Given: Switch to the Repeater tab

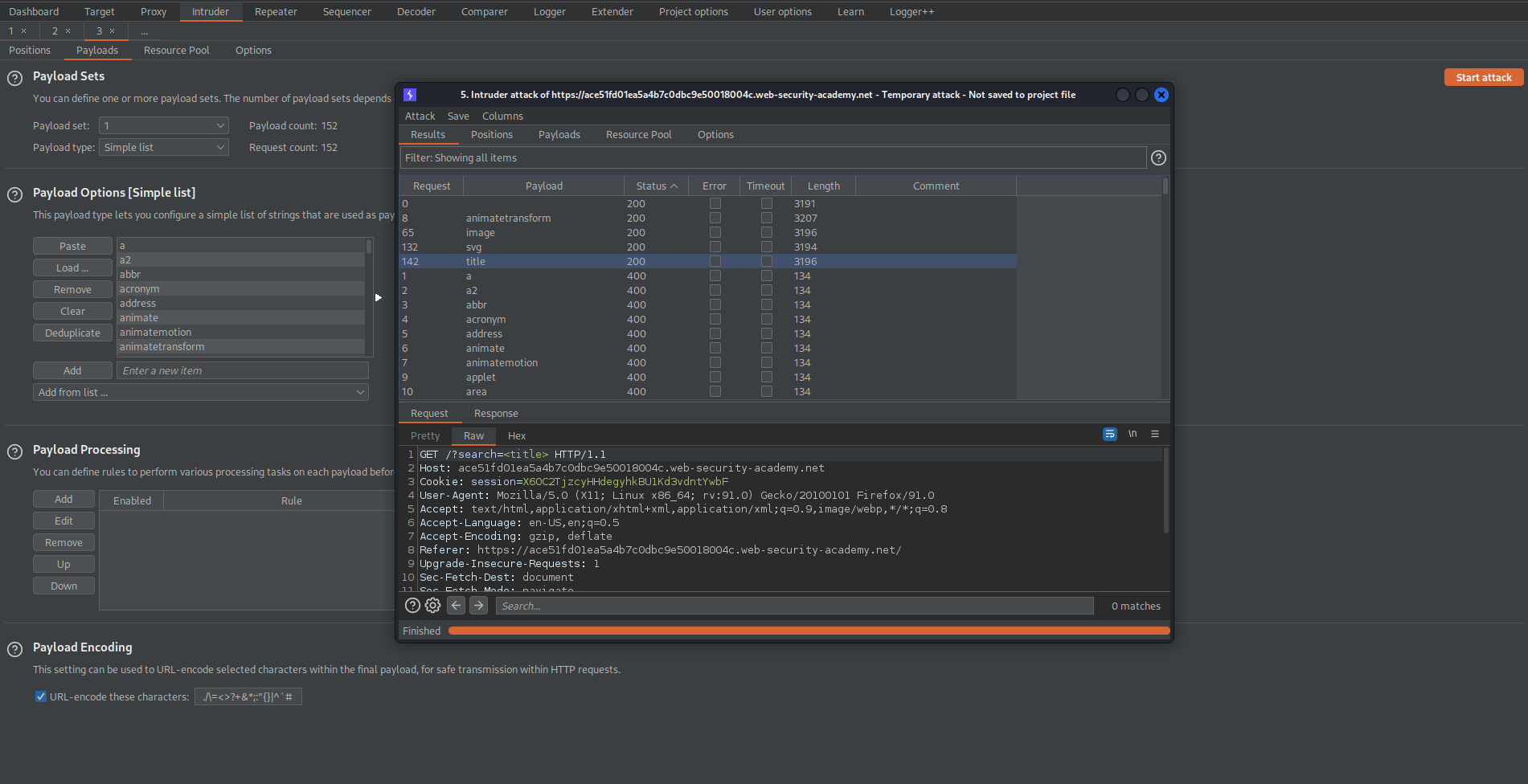Looking at the screenshot, I should point(276,12).
